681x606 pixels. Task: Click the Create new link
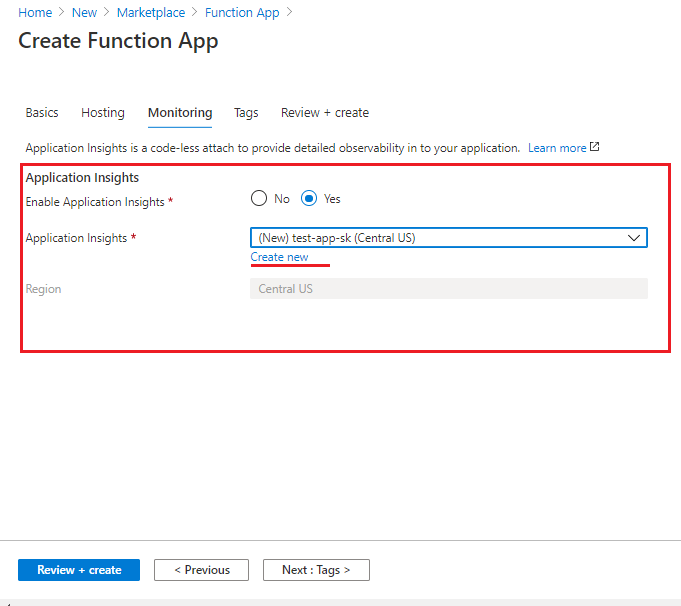(279, 257)
